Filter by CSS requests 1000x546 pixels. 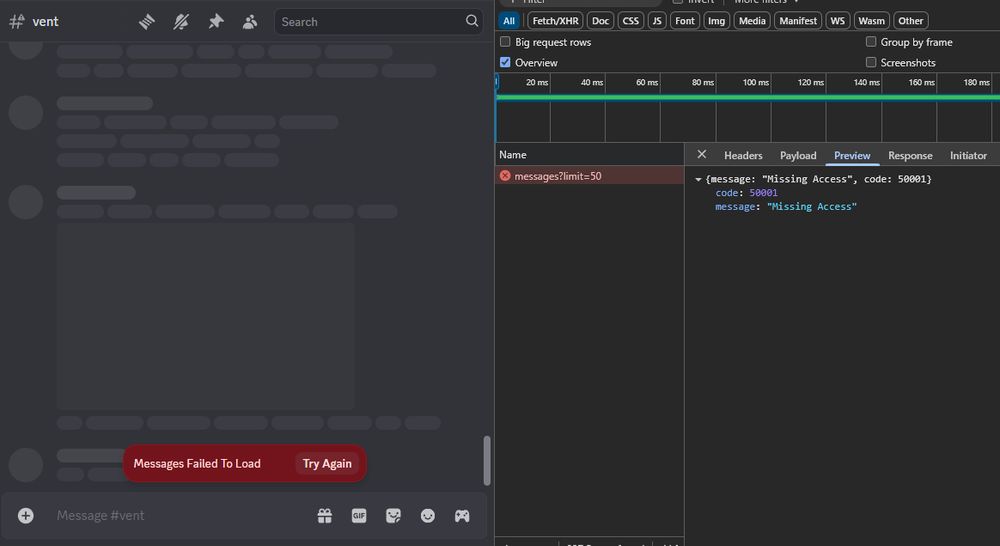point(631,20)
